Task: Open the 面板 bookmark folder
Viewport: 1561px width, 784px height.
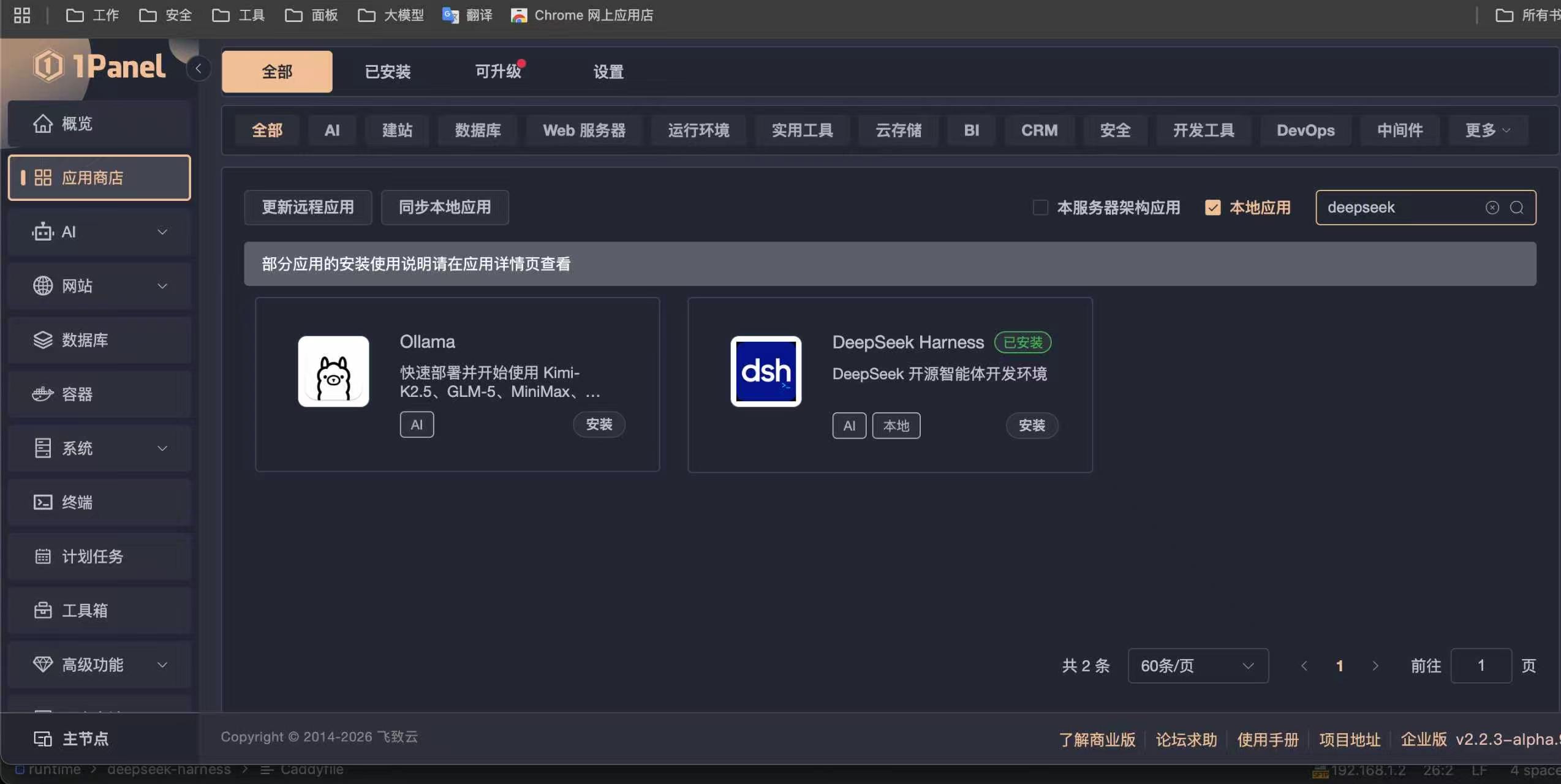Action: tap(311, 15)
